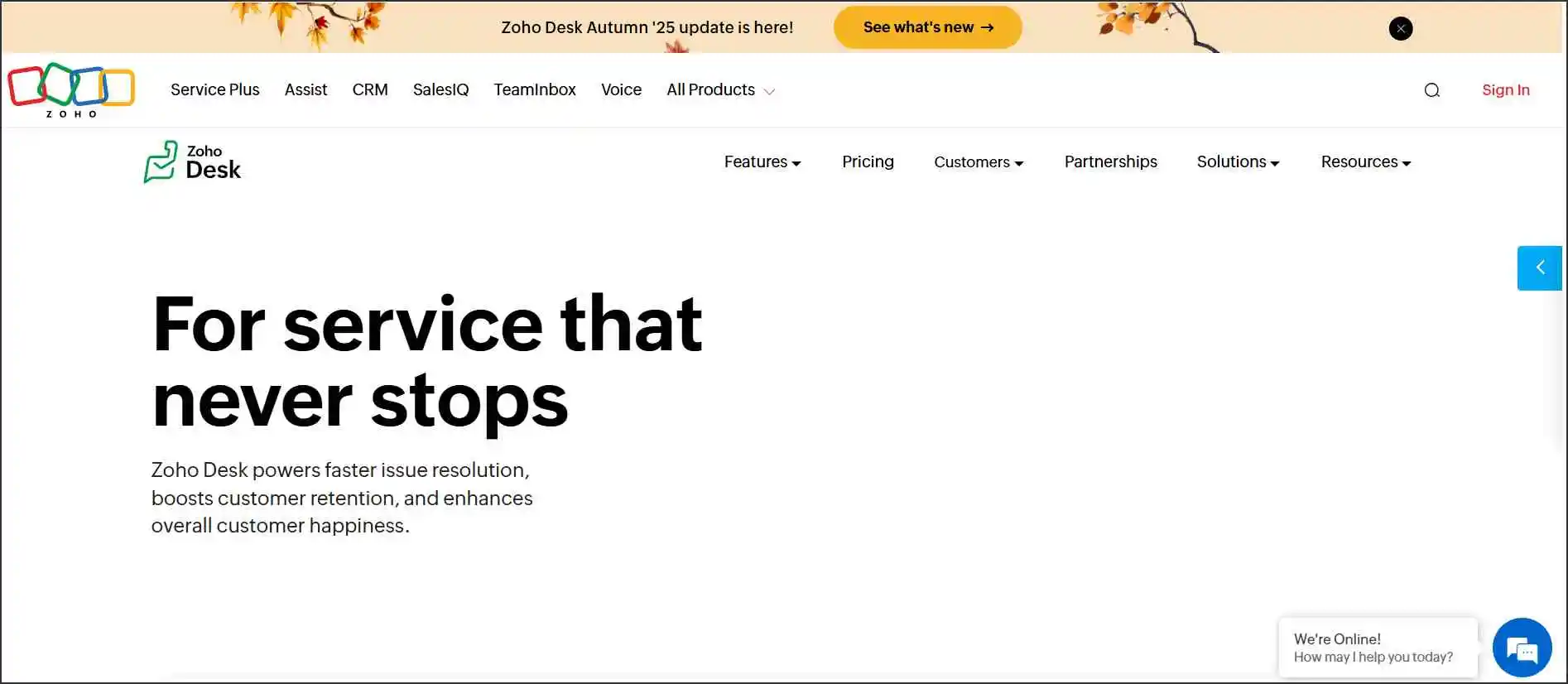Open the CRM product link

point(370,89)
